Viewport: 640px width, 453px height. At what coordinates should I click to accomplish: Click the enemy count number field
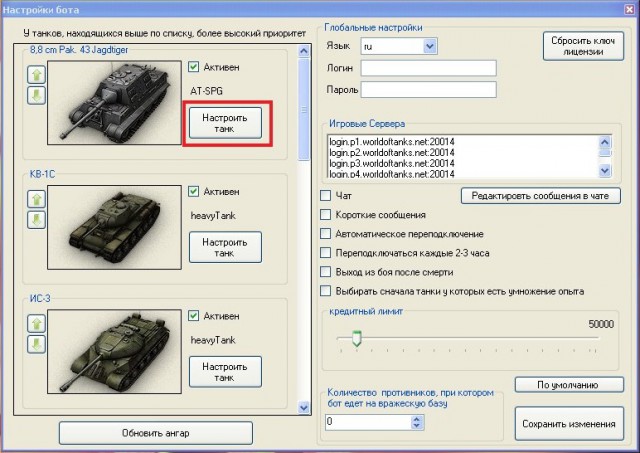pyautogui.click(x=369, y=422)
